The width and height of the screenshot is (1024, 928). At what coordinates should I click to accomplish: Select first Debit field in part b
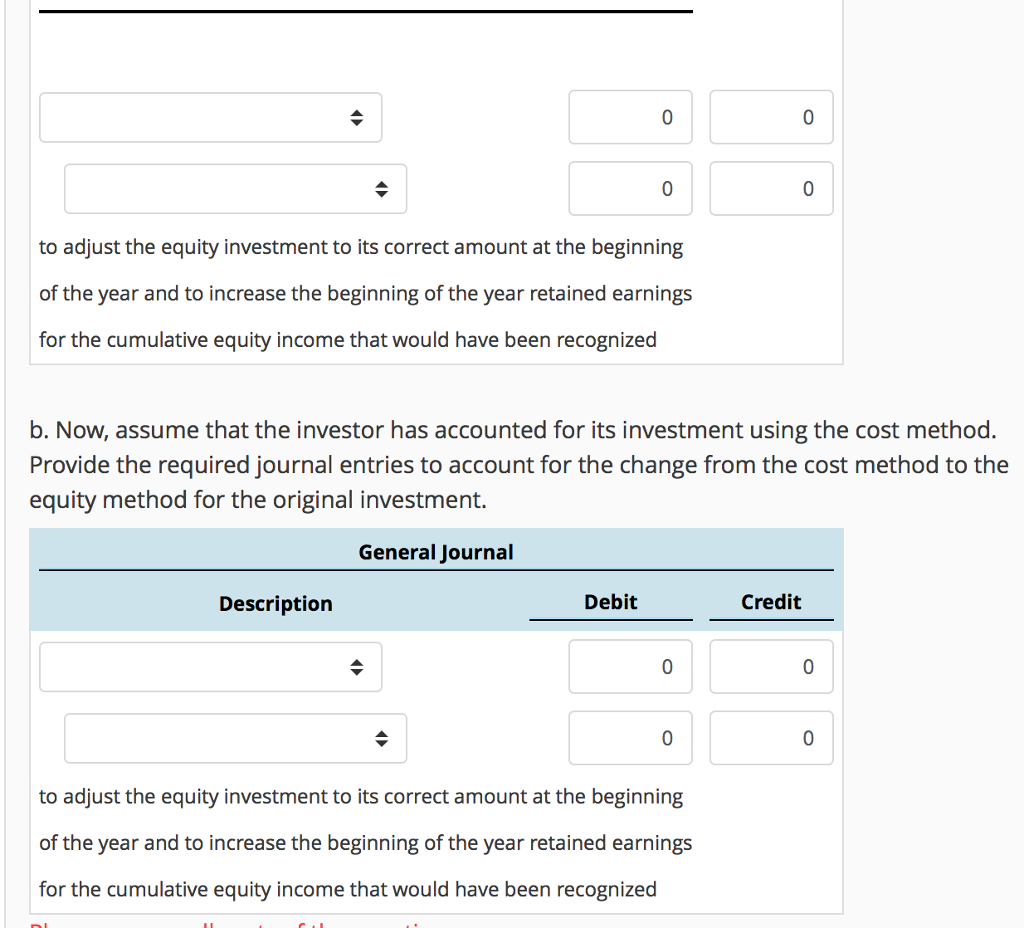click(630, 667)
